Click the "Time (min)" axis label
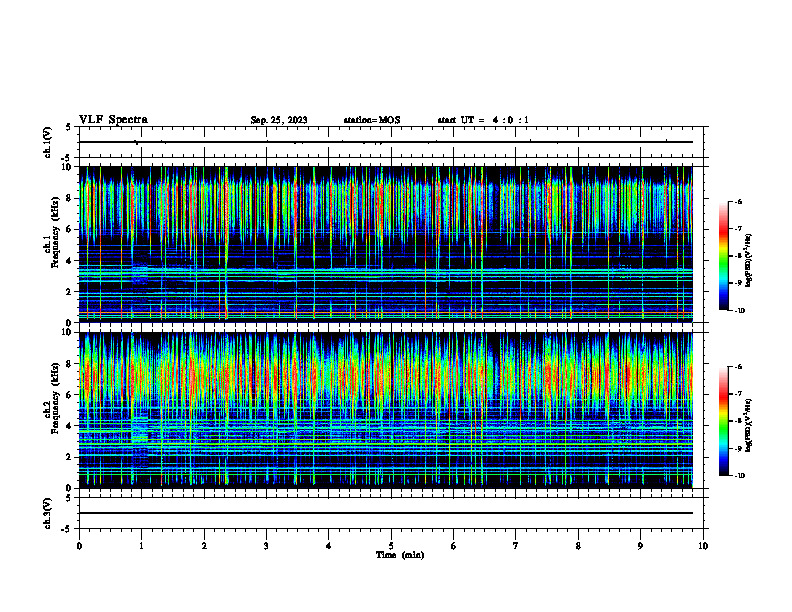The width and height of the screenshot is (792, 612). click(400, 555)
